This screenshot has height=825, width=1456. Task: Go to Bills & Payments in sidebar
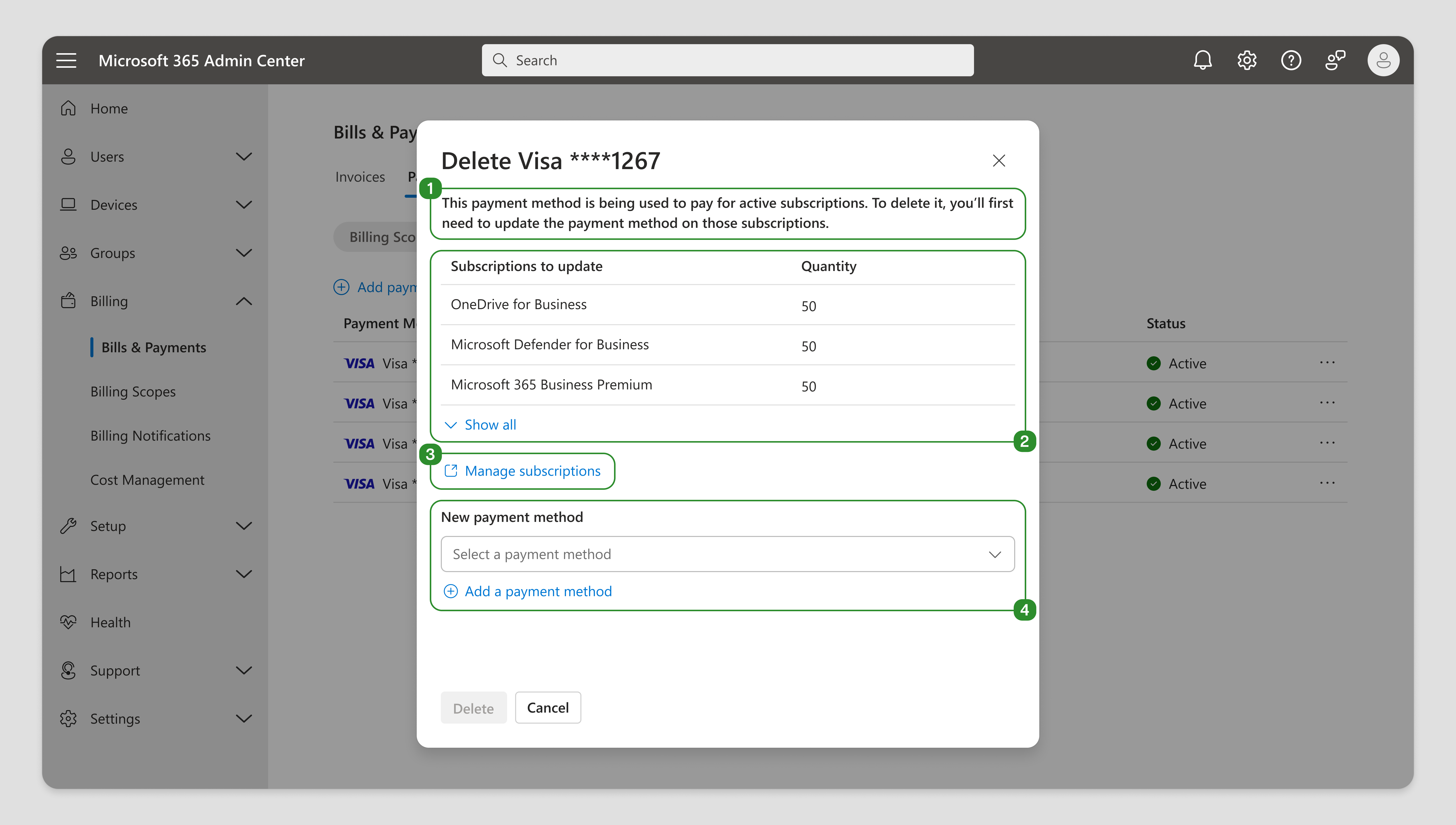154,347
